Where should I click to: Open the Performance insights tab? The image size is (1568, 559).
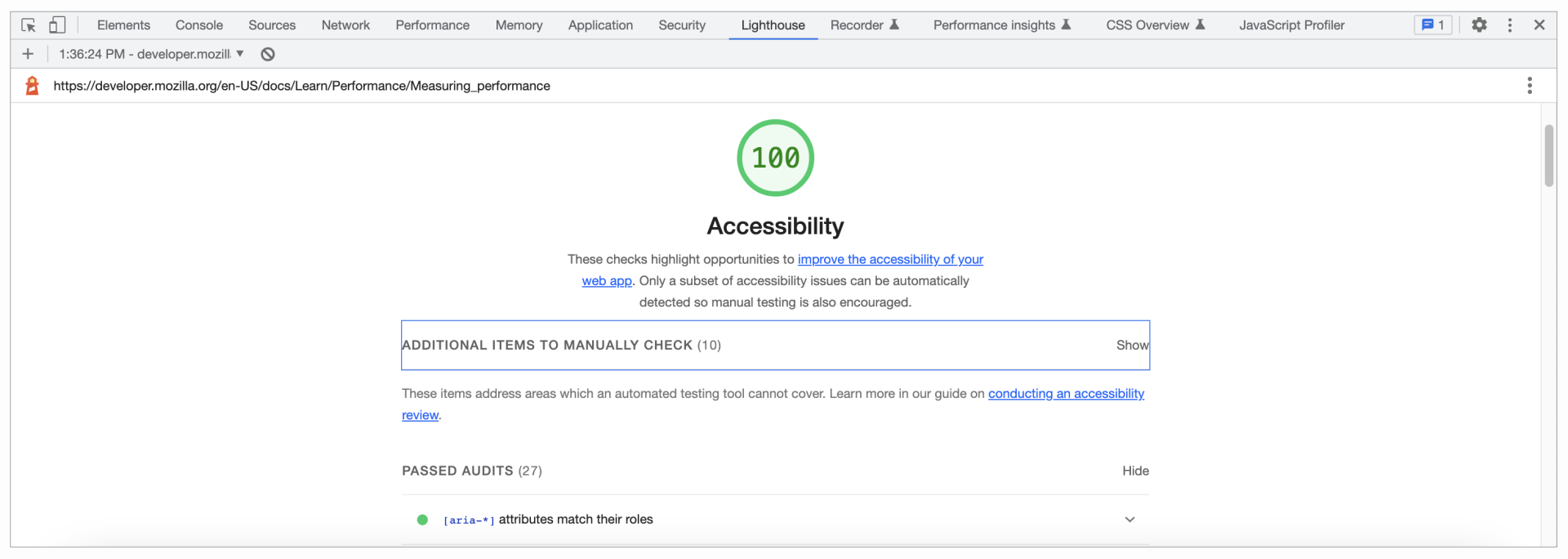pos(994,25)
